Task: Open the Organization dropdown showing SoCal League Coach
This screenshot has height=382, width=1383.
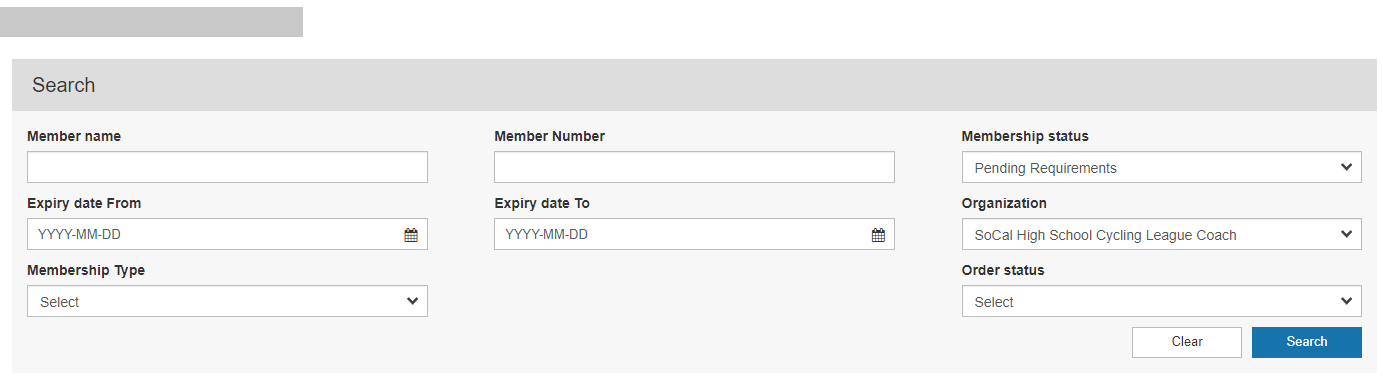Action: point(1161,235)
